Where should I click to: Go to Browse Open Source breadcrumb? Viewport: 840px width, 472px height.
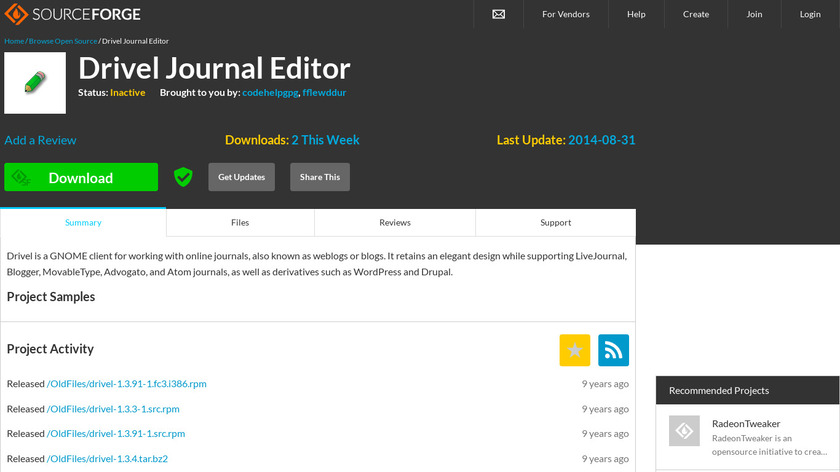point(63,41)
